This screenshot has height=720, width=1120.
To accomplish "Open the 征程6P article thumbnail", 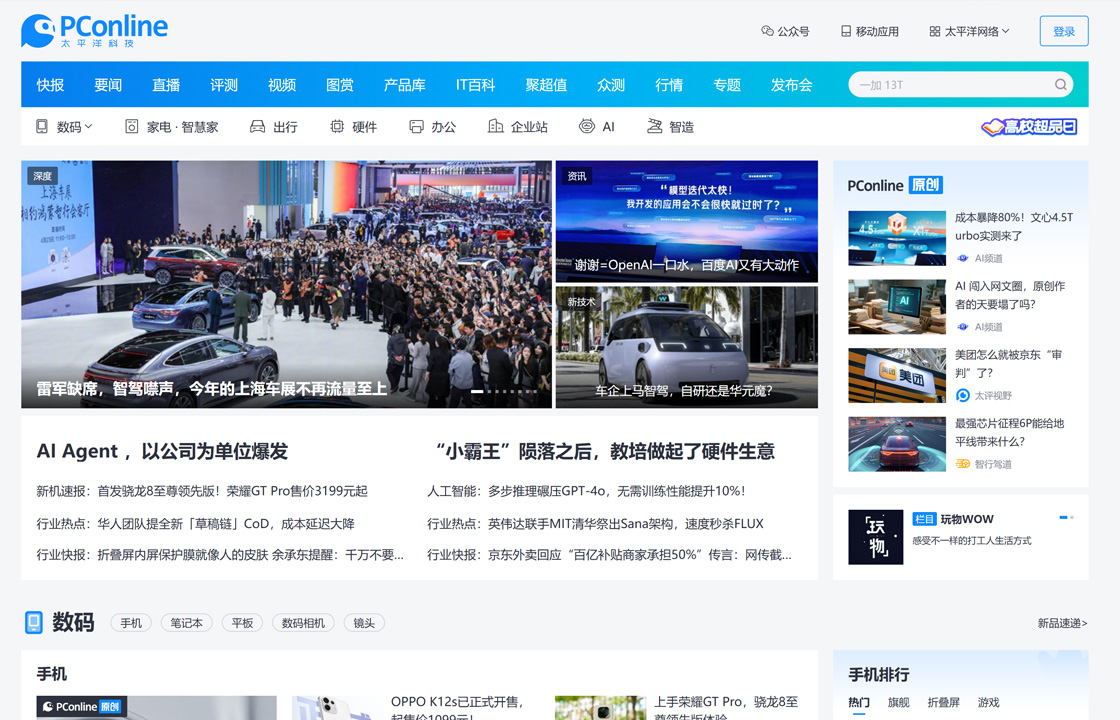I will (896, 444).
